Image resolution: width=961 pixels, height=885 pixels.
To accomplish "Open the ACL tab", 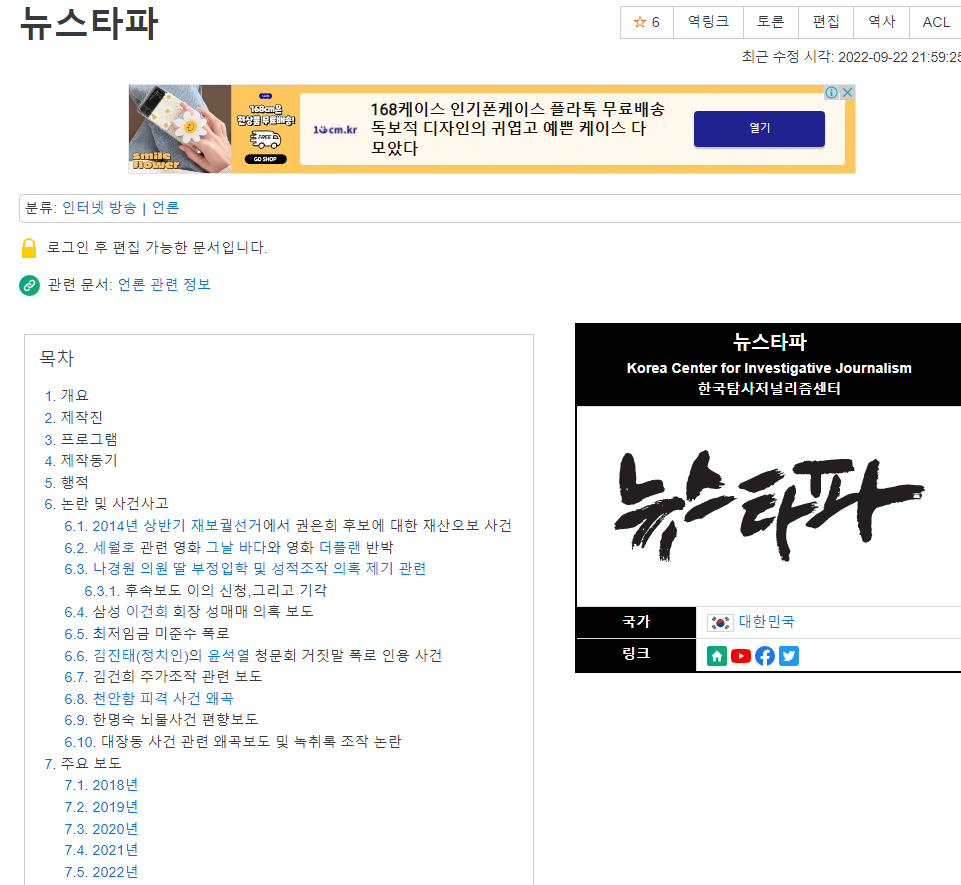I will coord(936,23).
